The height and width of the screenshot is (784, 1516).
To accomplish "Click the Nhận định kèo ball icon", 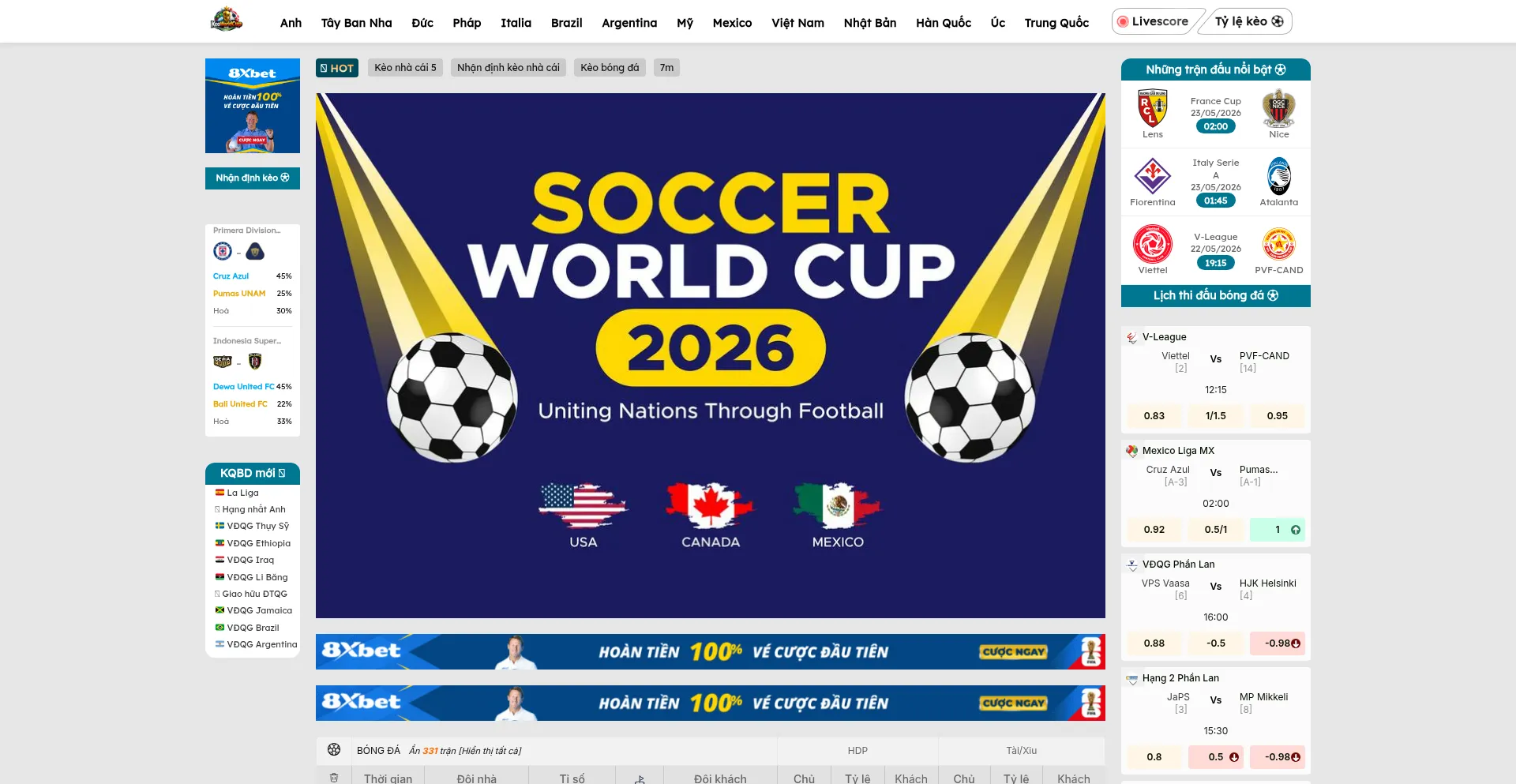I will [x=285, y=178].
